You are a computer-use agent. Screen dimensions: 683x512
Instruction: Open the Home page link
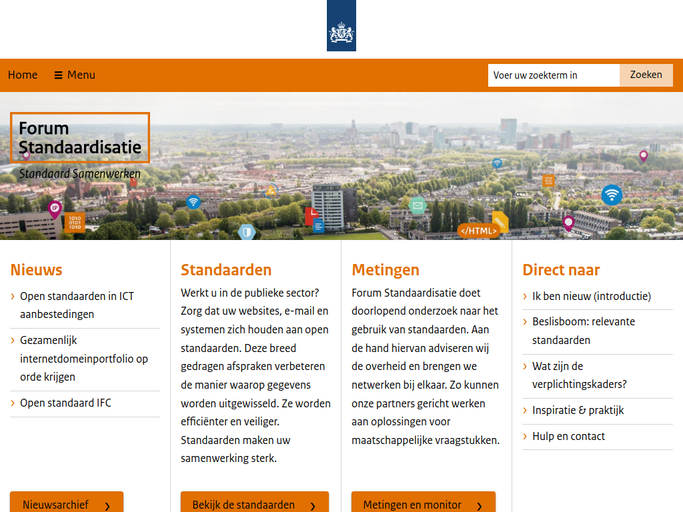coord(23,75)
